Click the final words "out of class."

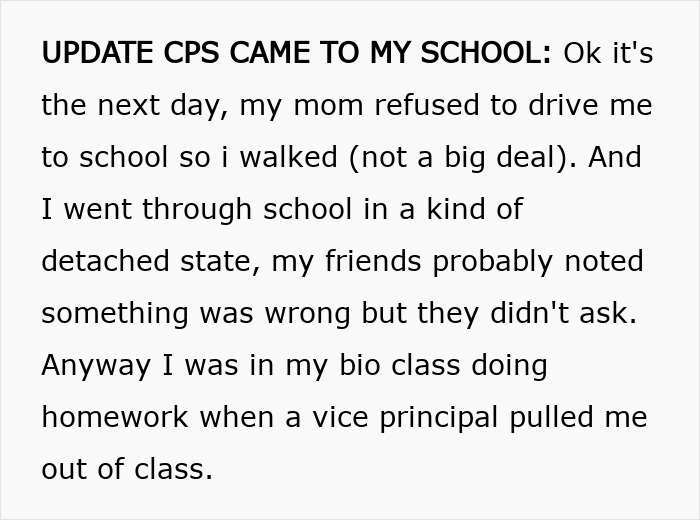click(x=127, y=469)
